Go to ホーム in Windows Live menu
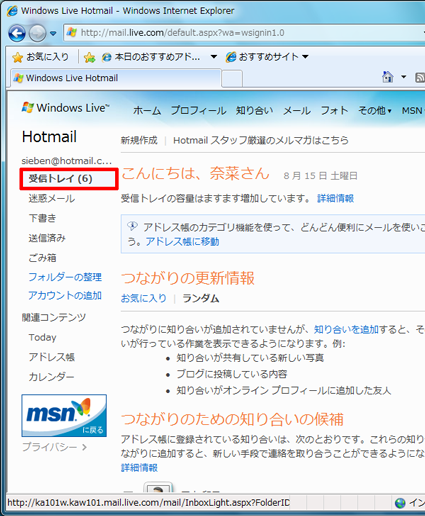 tap(147, 110)
